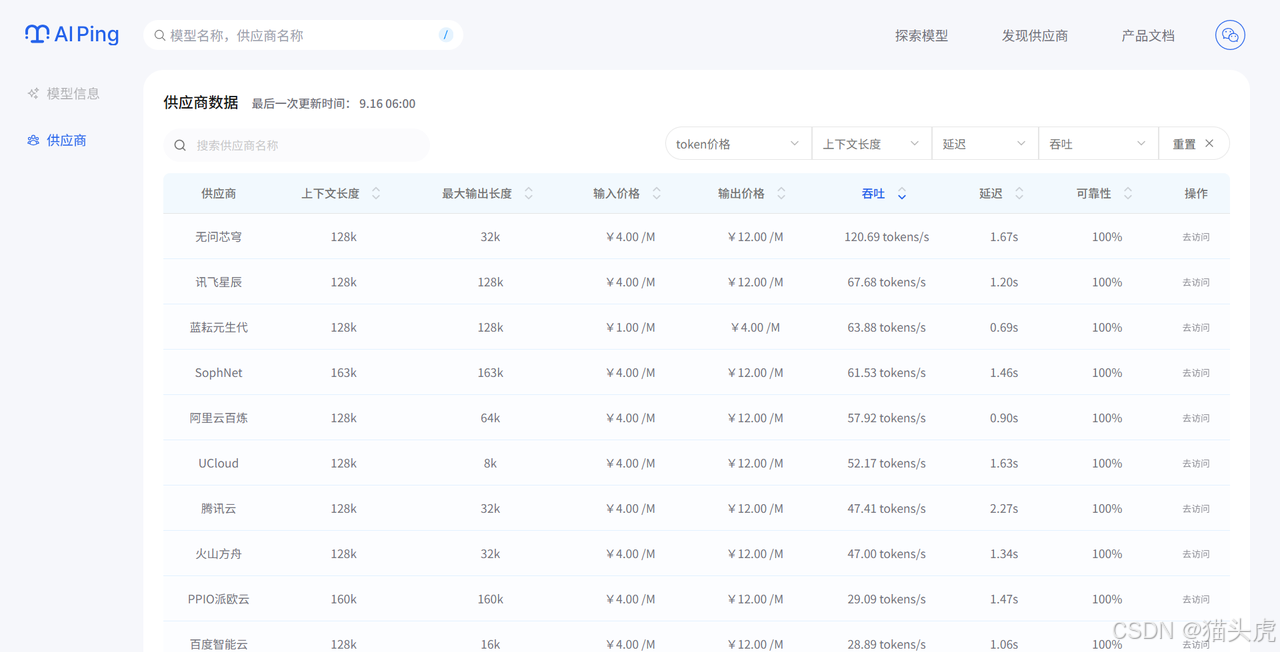Sort by 输出价格 column arrows
This screenshot has width=1280, height=652.
click(x=781, y=193)
